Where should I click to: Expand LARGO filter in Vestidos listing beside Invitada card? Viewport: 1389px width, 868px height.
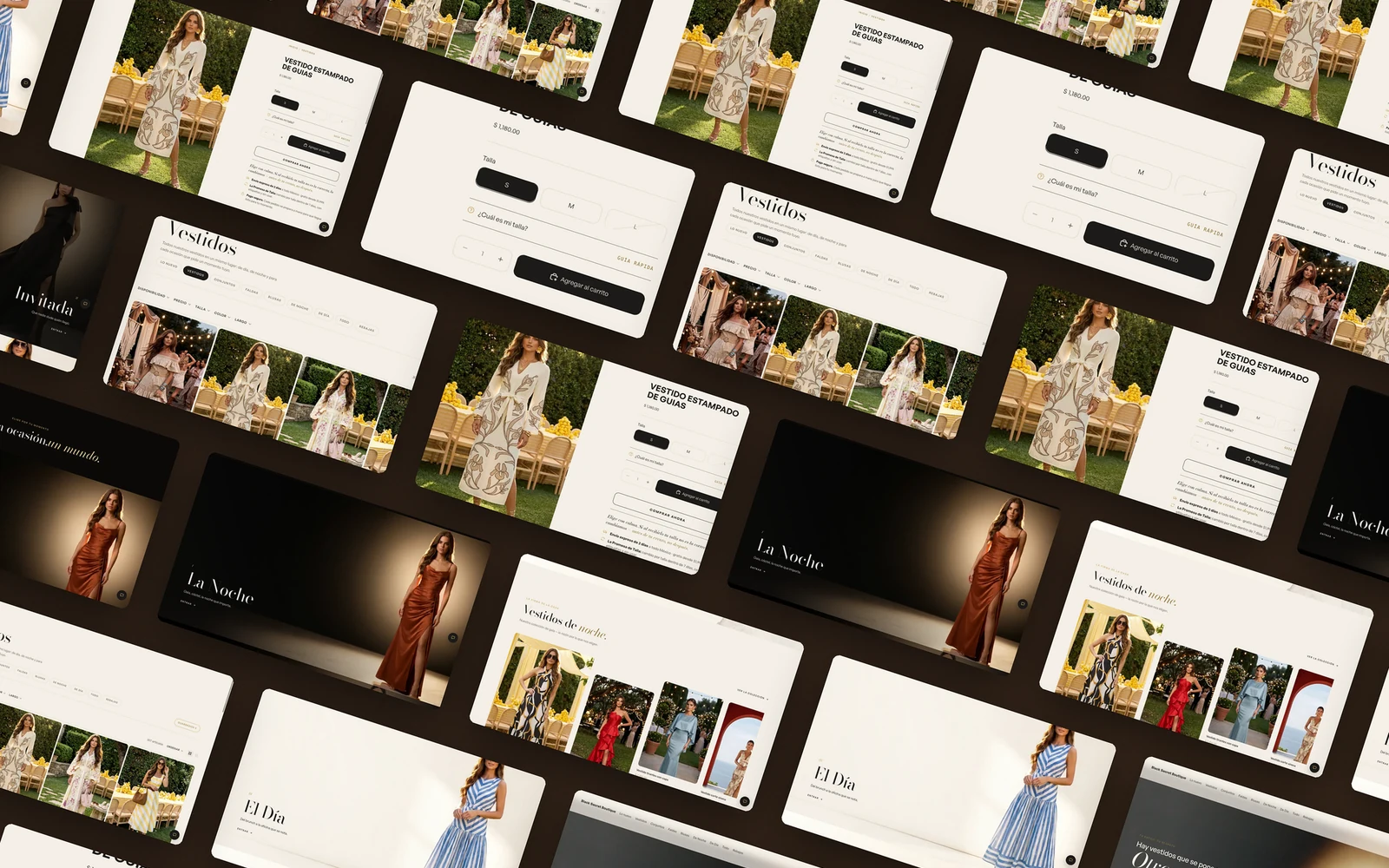coord(241,320)
